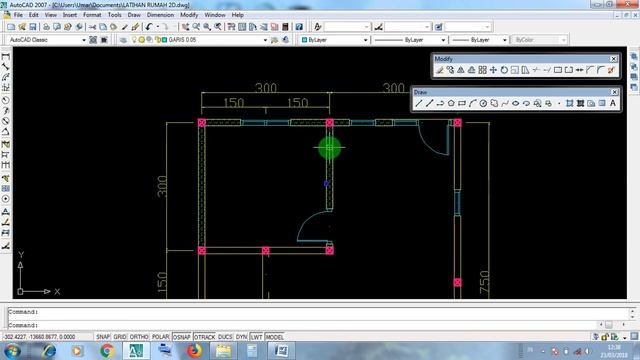Image resolution: width=640 pixels, height=360 pixels.
Task: Toggle ORTHO mode in status bar
Action: coord(139,337)
